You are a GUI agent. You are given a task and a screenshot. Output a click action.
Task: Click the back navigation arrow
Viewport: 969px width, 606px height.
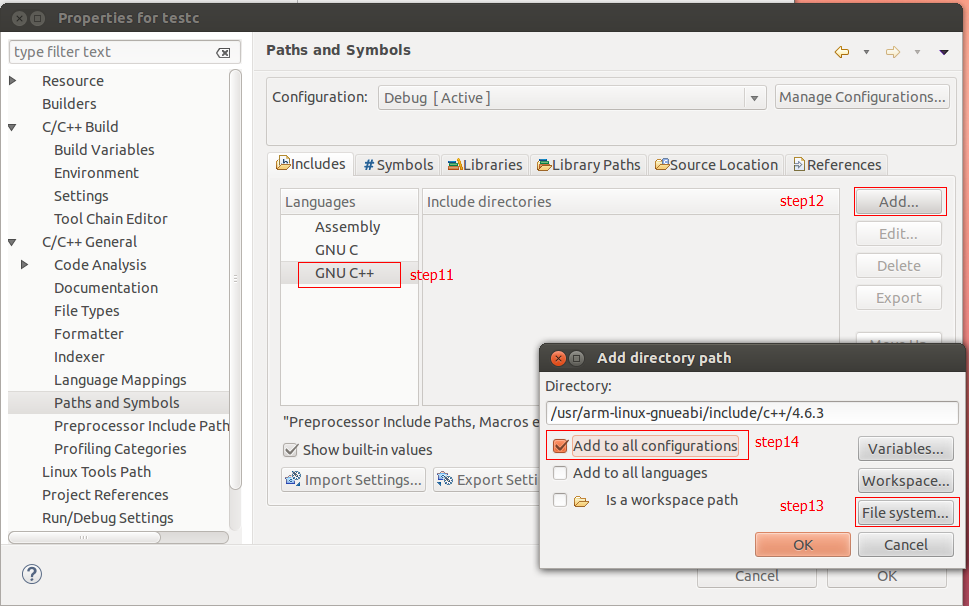tap(842, 52)
